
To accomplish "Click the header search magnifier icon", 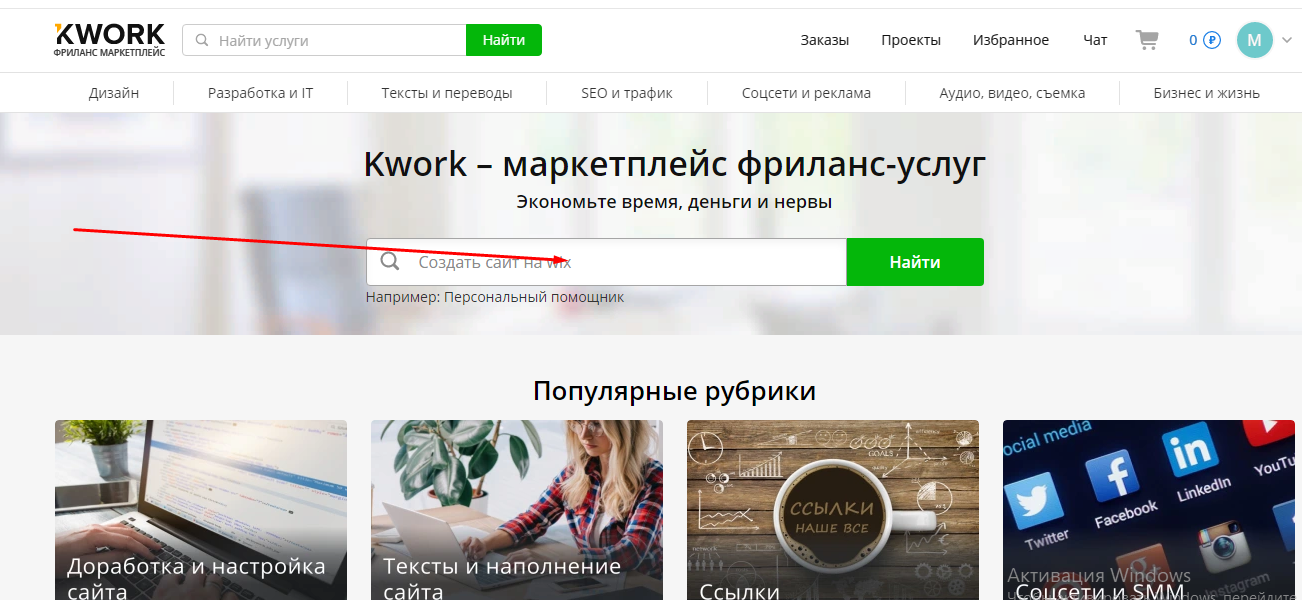I will 202,41.
